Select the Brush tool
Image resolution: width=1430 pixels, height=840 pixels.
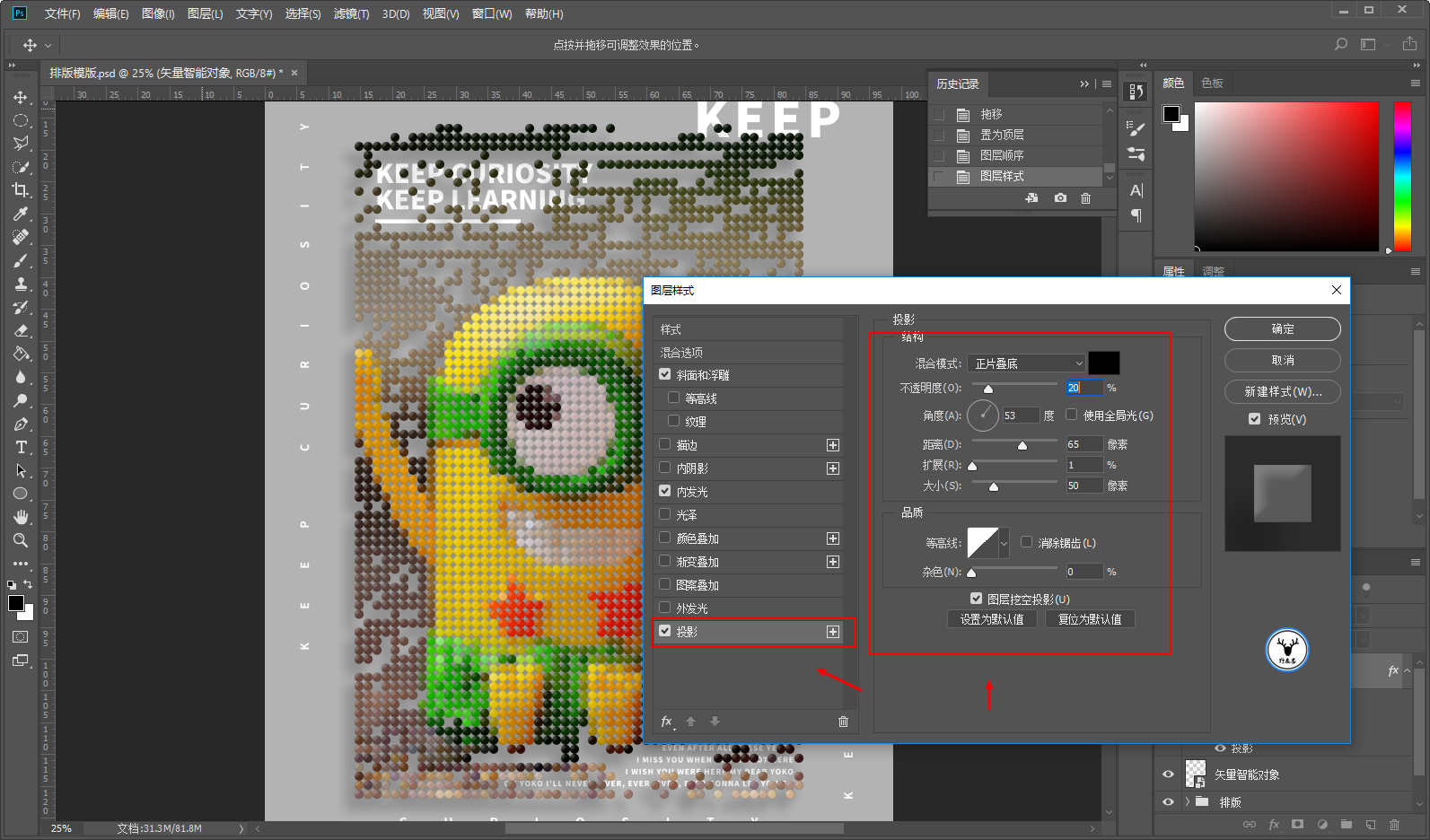[20, 260]
